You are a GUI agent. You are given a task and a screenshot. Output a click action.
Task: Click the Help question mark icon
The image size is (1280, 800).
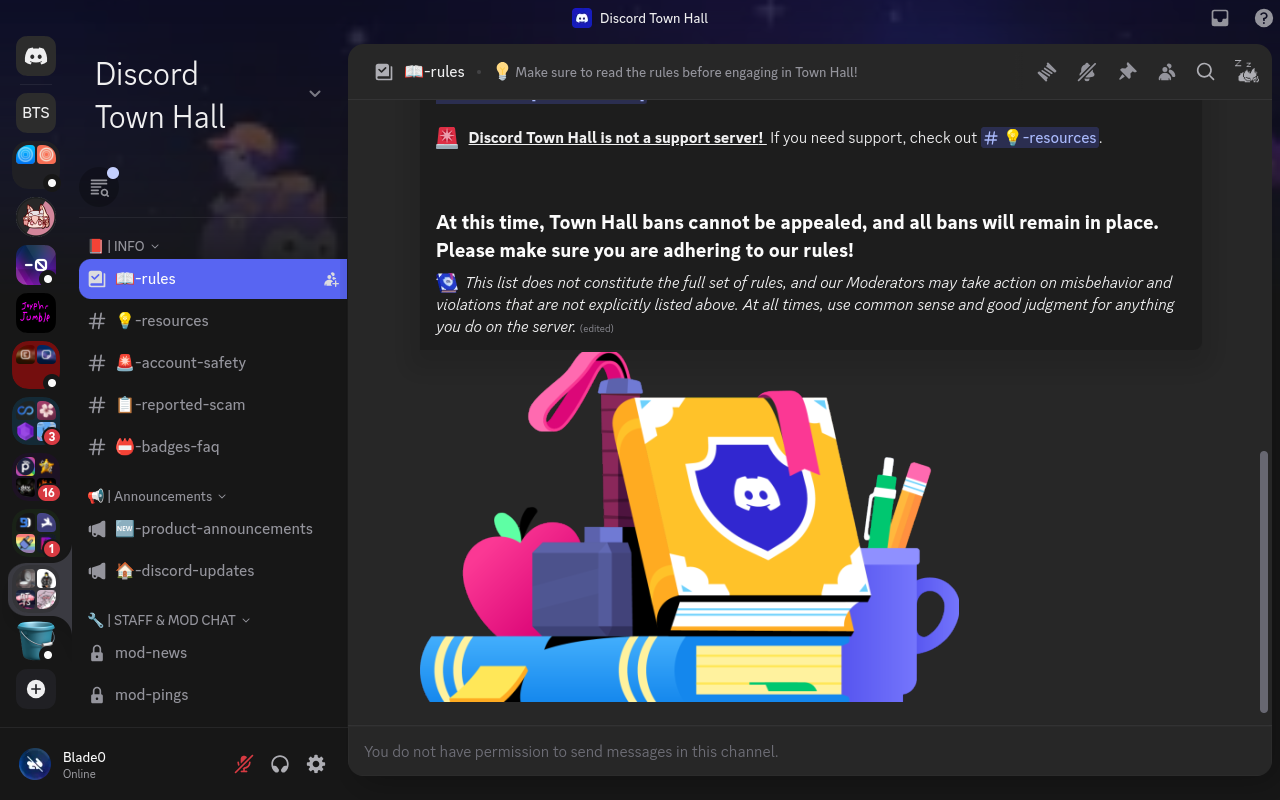[x=1264, y=18]
